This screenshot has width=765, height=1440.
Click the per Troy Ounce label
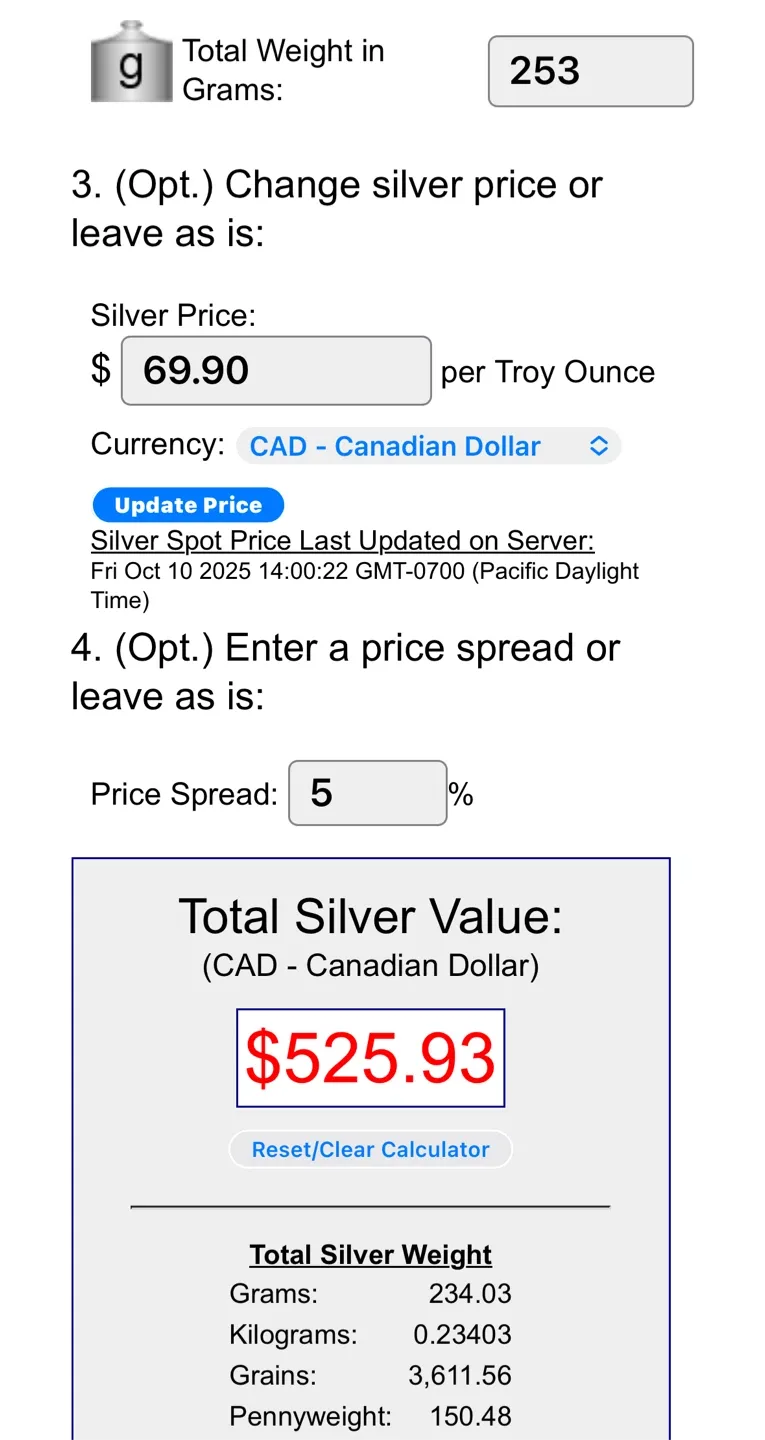pyautogui.click(x=548, y=372)
